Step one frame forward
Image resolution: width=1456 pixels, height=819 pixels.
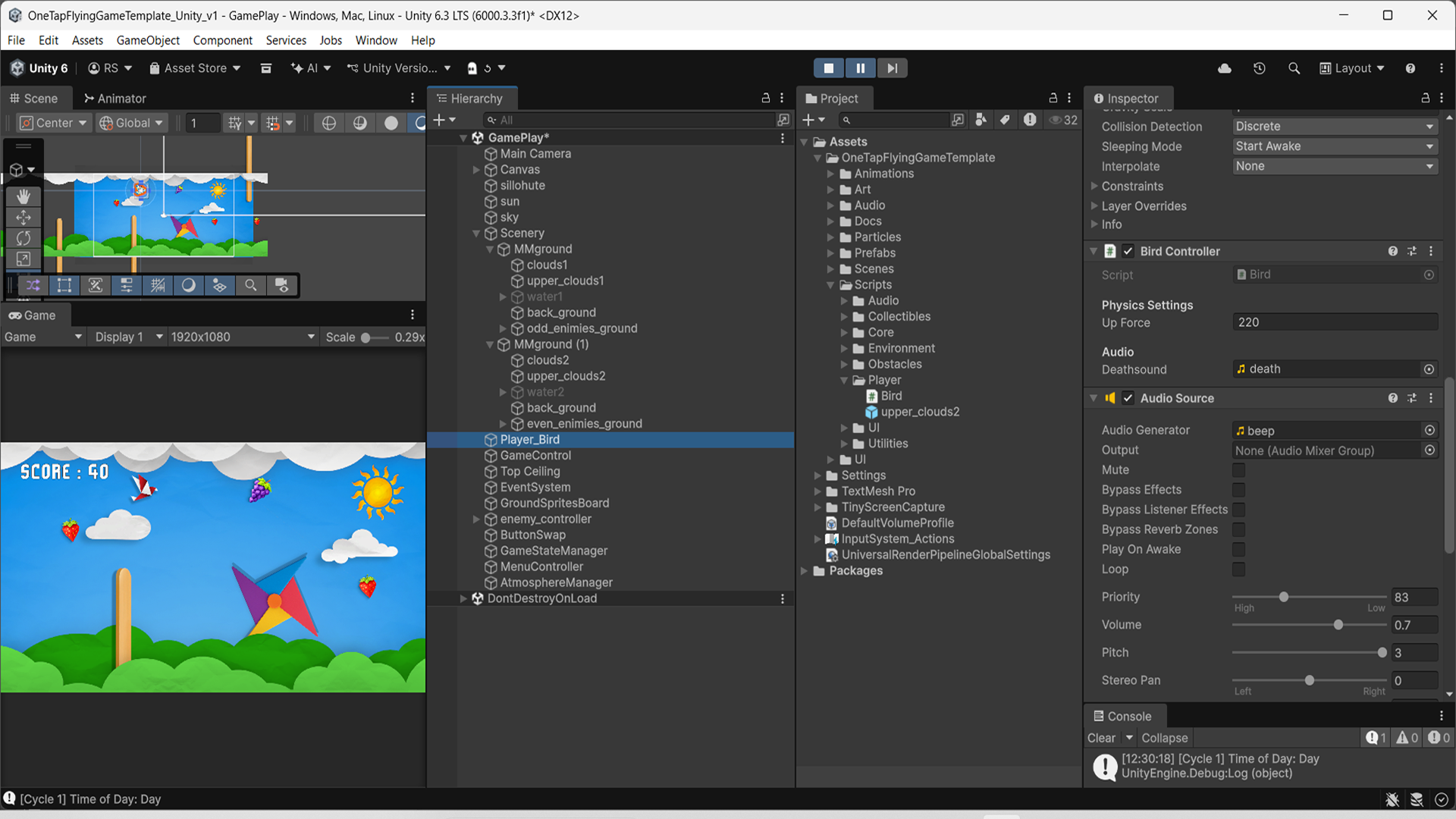click(893, 68)
